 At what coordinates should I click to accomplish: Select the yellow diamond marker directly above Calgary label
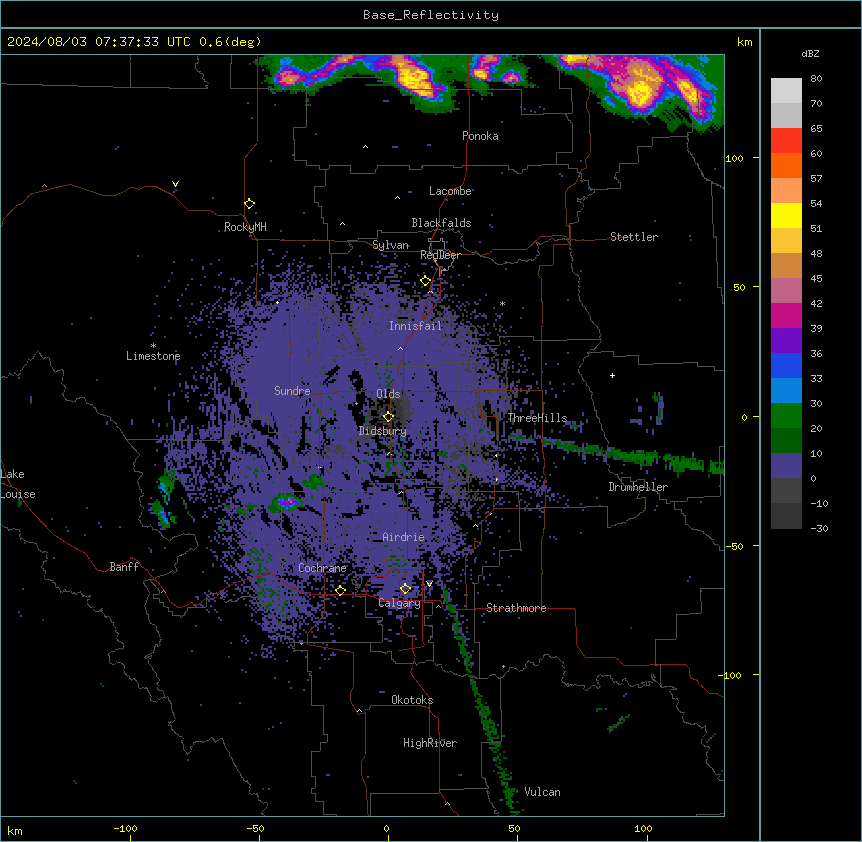pos(405,589)
